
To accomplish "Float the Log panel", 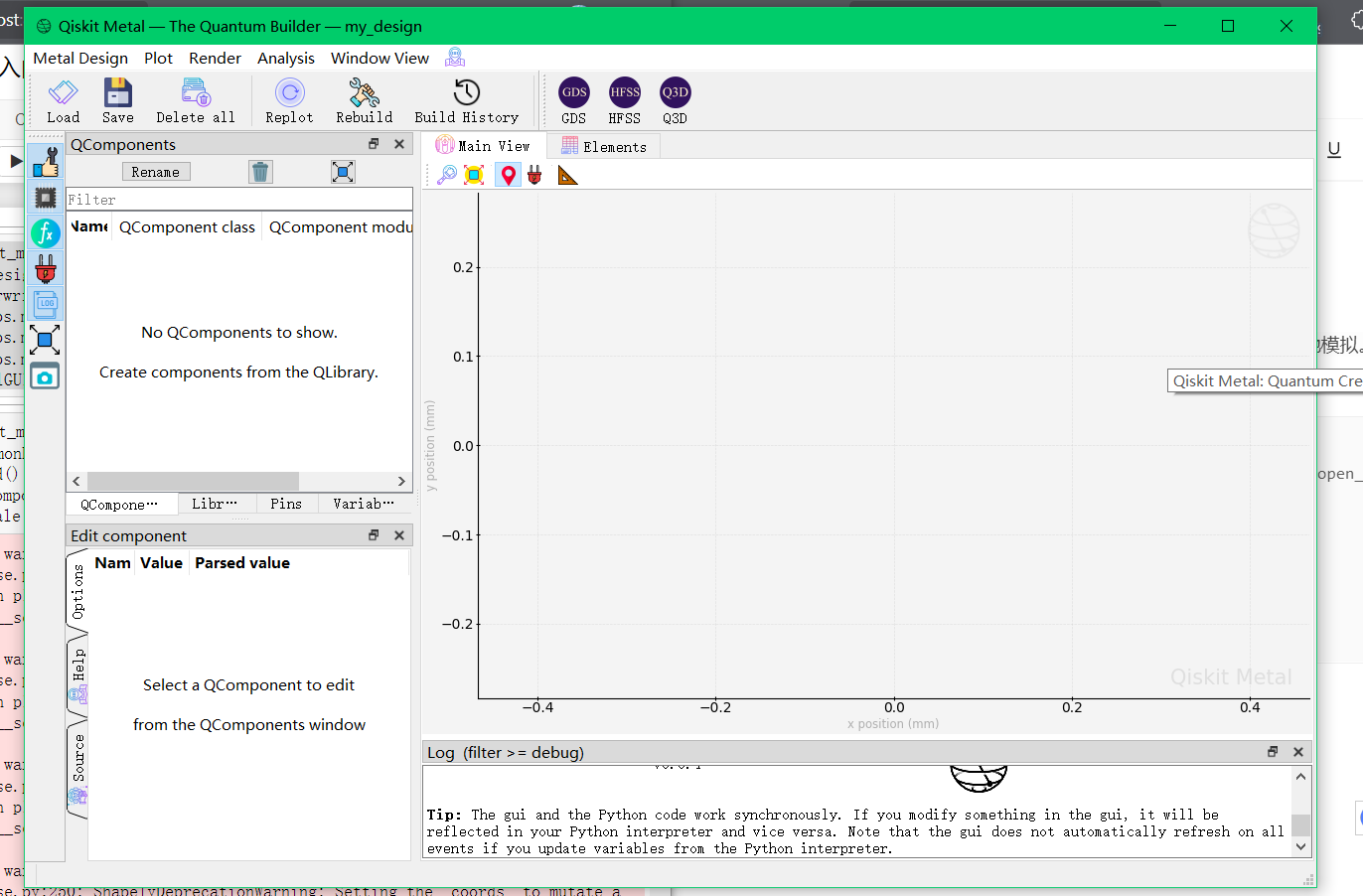I will tap(1273, 752).
